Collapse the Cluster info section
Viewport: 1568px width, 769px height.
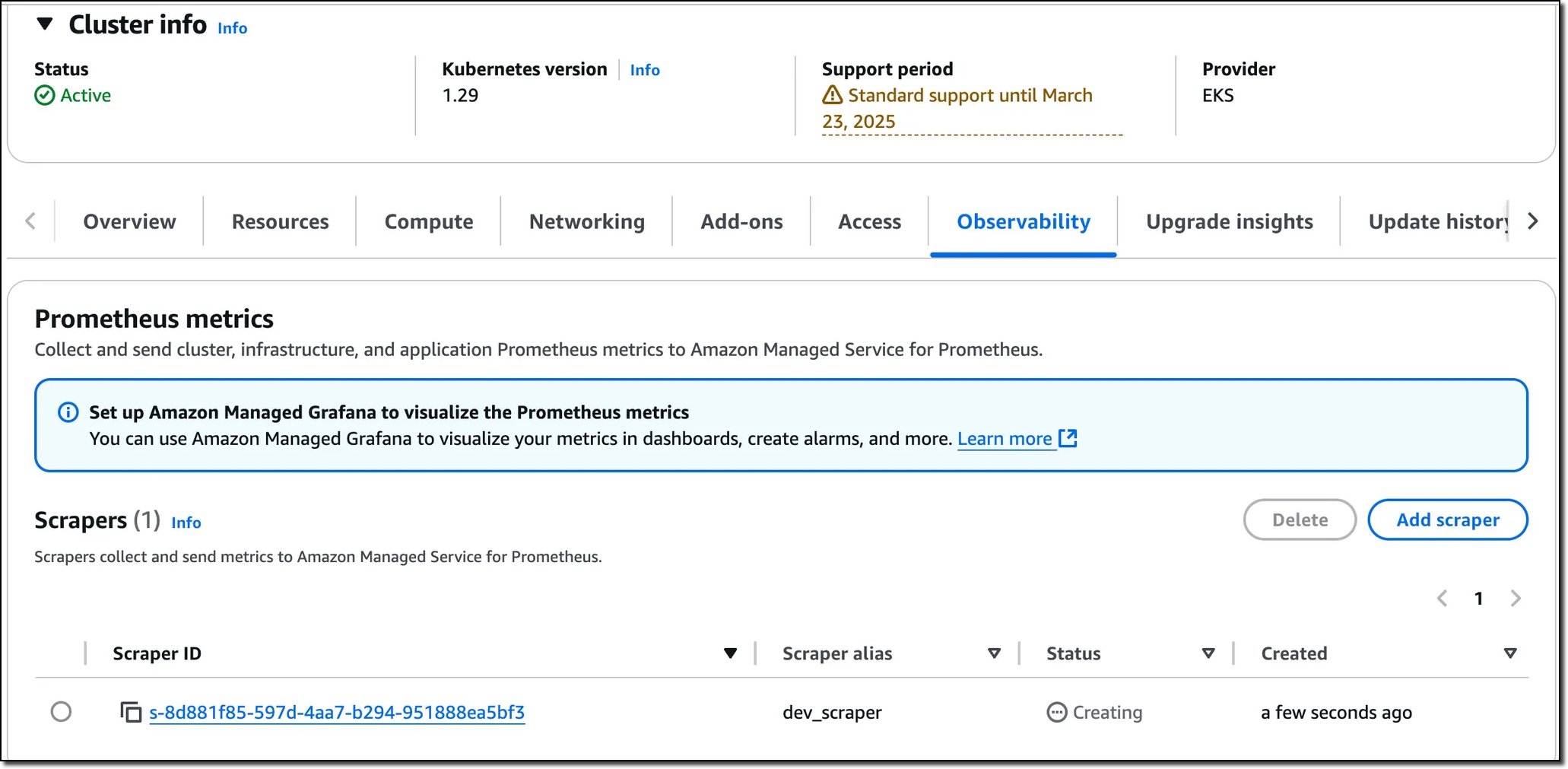coord(44,24)
